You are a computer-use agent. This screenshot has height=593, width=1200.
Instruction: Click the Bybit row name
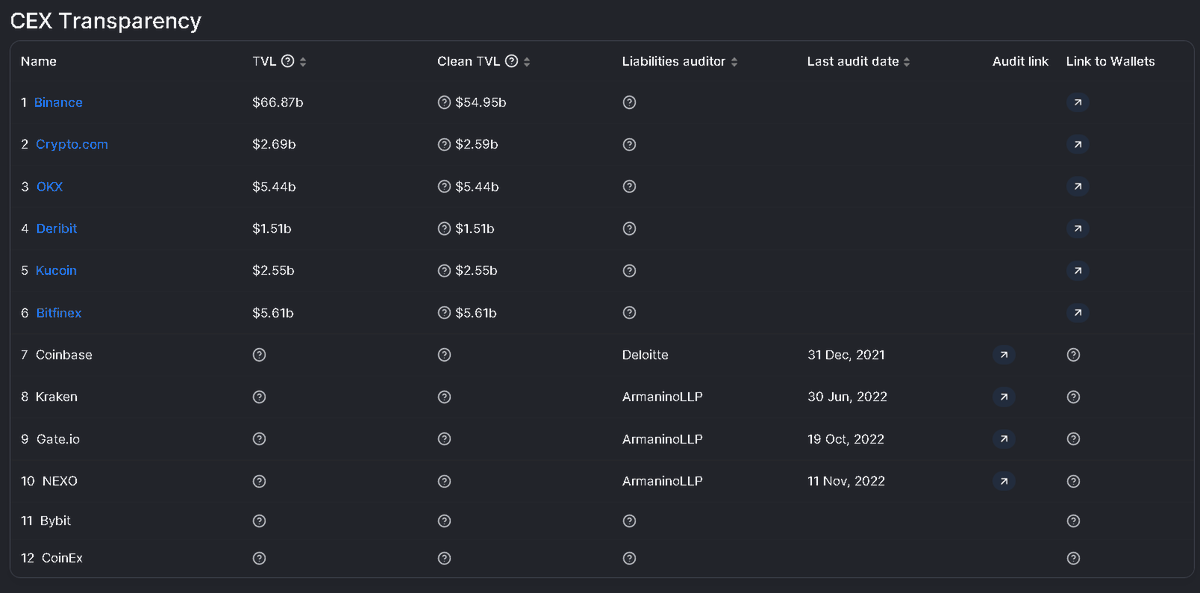pos(56,520)
